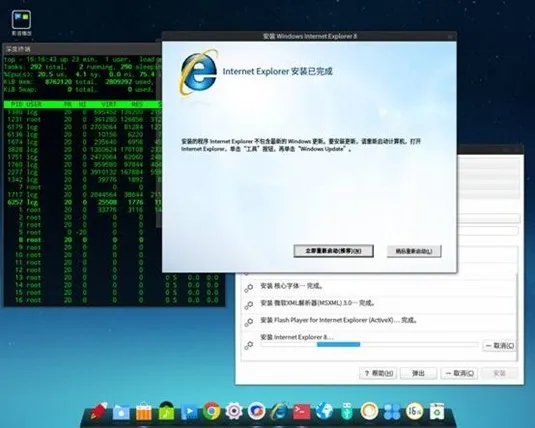Click the clock date dock icon
This screenshot has height=428, width=535.
coord(415,411)
